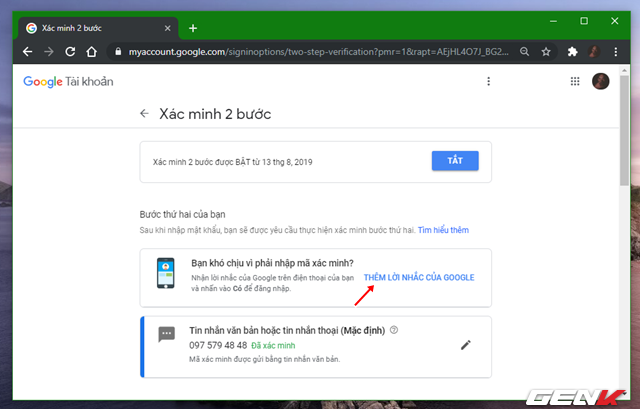Click the browser forward arrow
The width and height of the screenshot is (640, 409).
[49, 52]
